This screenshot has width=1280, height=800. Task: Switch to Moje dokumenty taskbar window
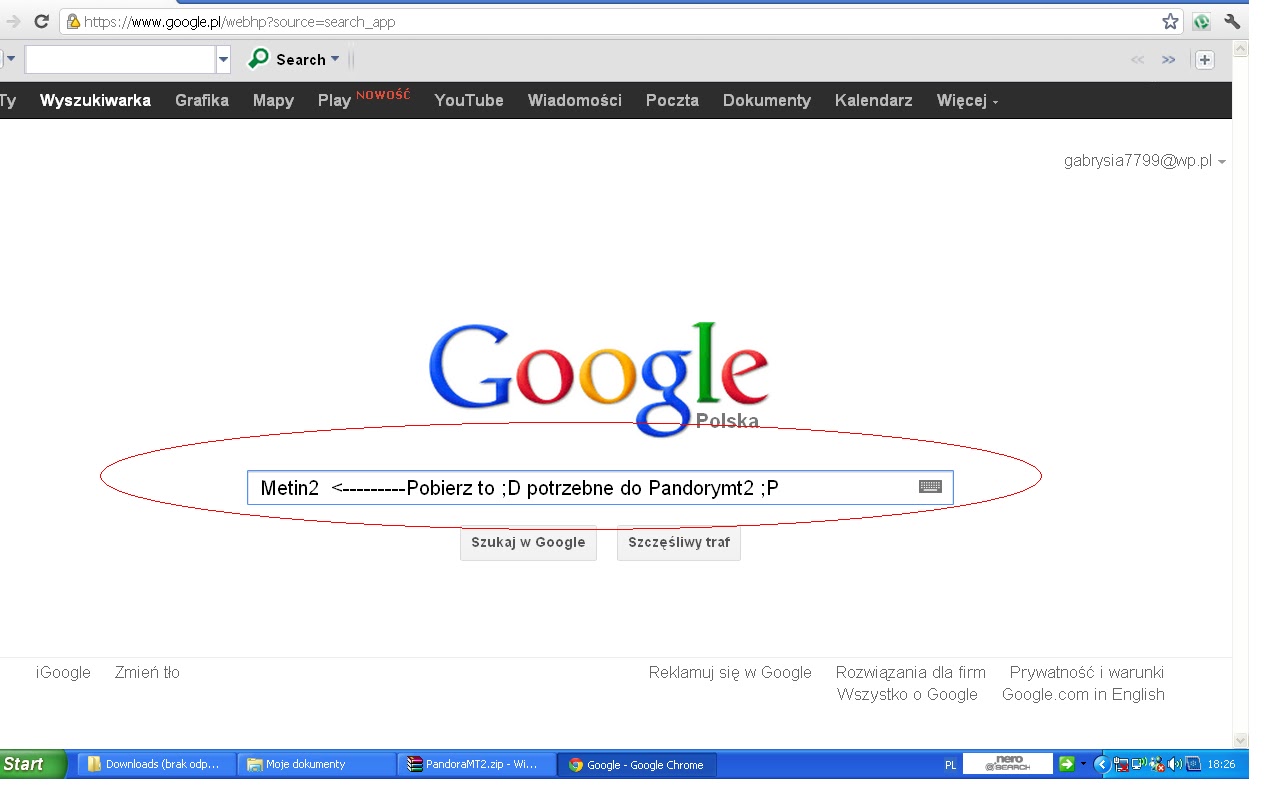click(x=316, y=764)
